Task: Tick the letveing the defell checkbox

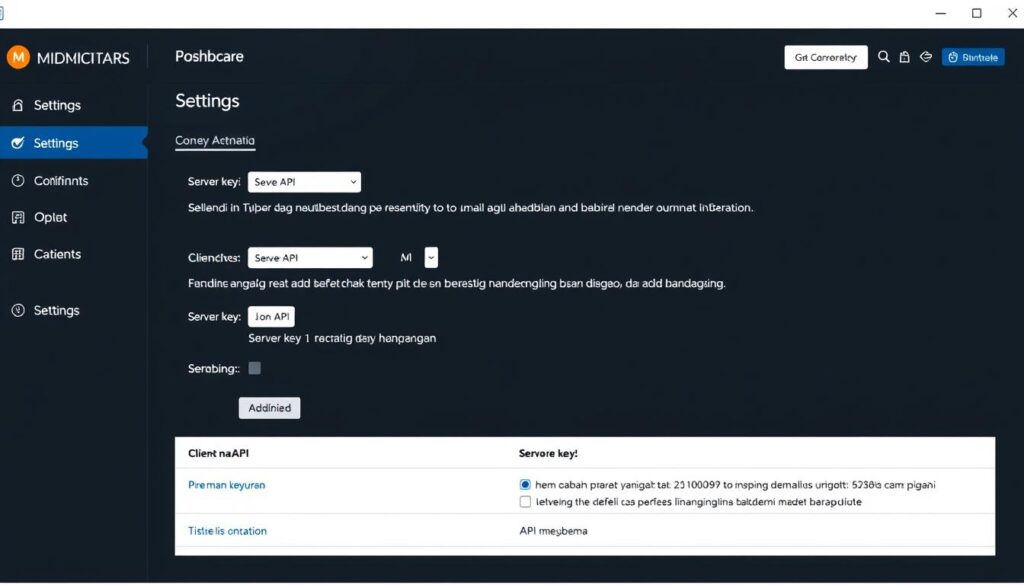Action: pos(525,501)
